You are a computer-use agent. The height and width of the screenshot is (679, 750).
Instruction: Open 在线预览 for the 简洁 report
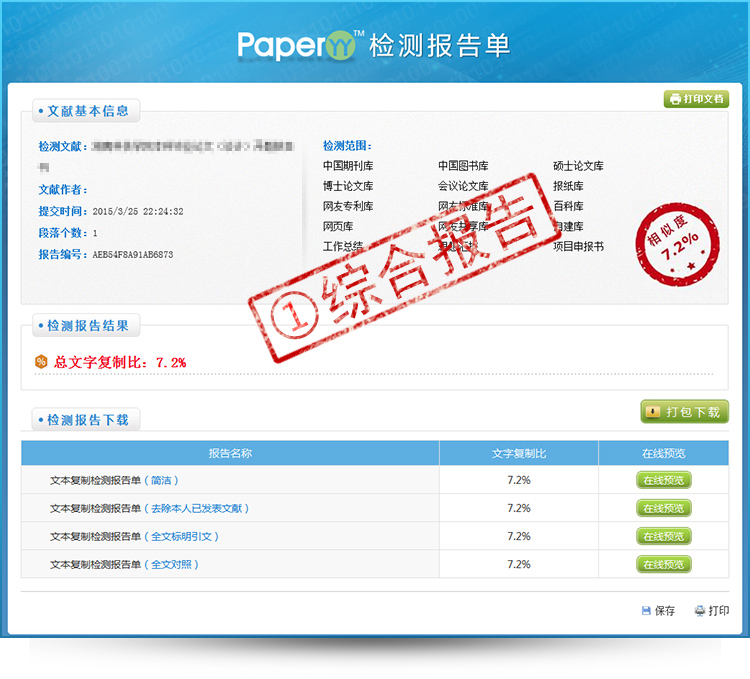[663, 480]
